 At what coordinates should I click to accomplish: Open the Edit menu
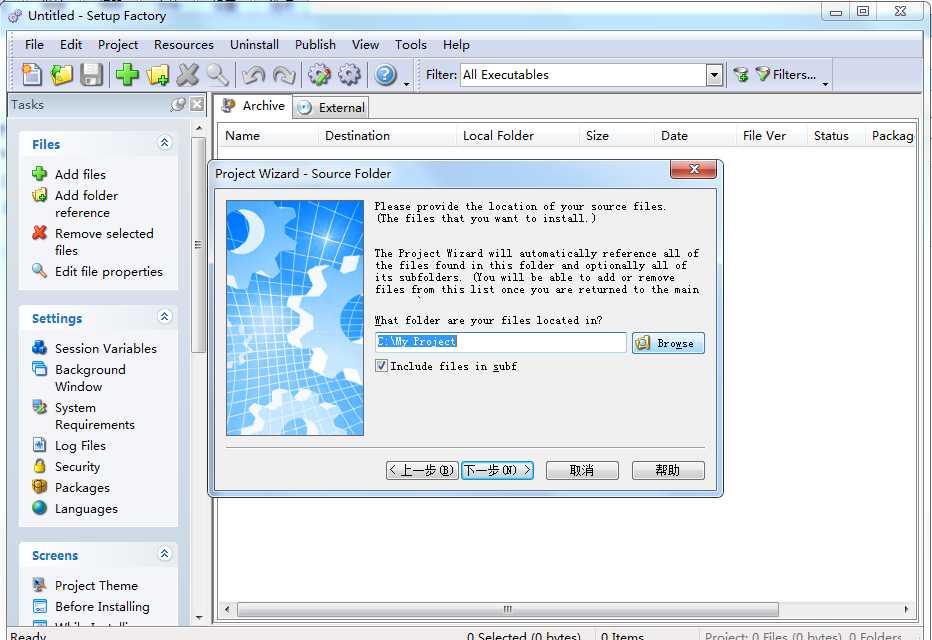(71, 45)
